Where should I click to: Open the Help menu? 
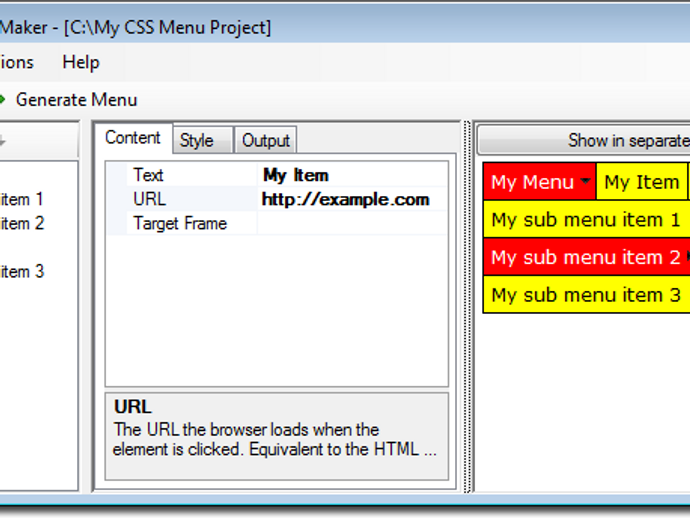(x=81, y=62)
